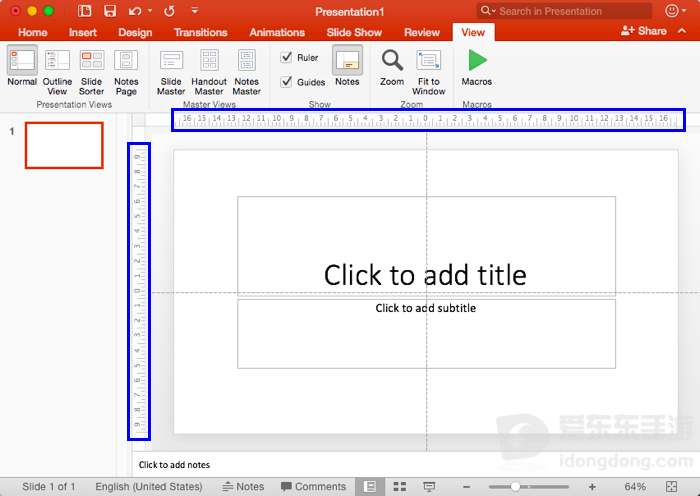This screenshot has width=700, height=496.
Task: Switch to Normal view in ribbon
Action: (x=22, y=67)
